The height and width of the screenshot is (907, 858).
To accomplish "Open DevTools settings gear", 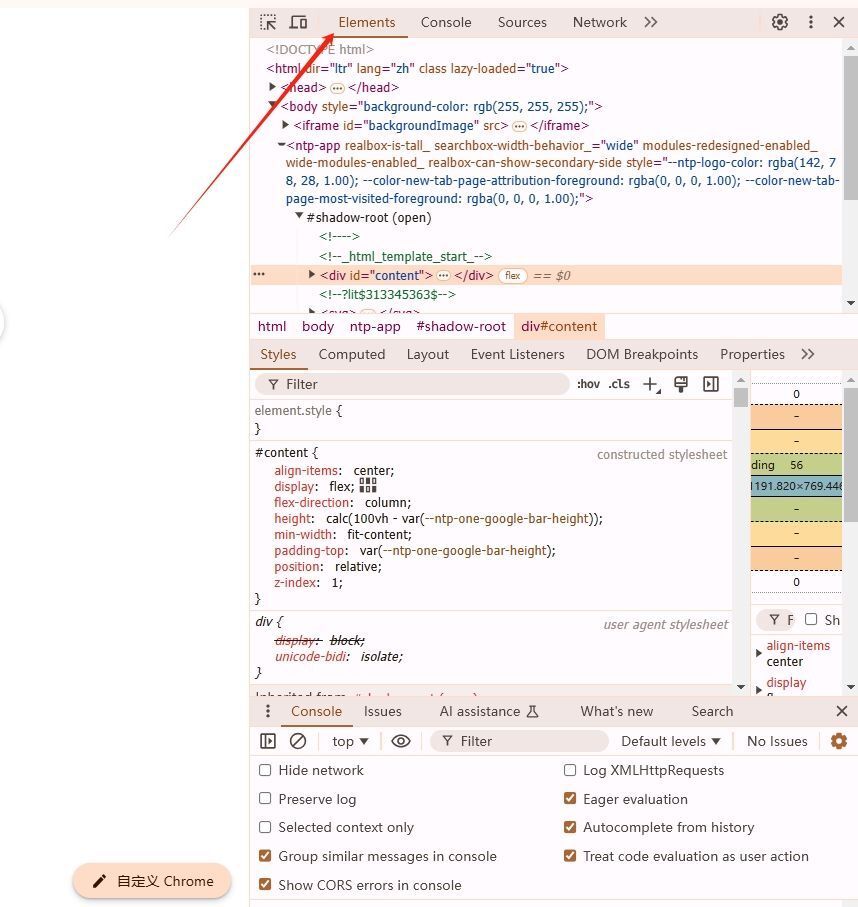I will [780, 22].
